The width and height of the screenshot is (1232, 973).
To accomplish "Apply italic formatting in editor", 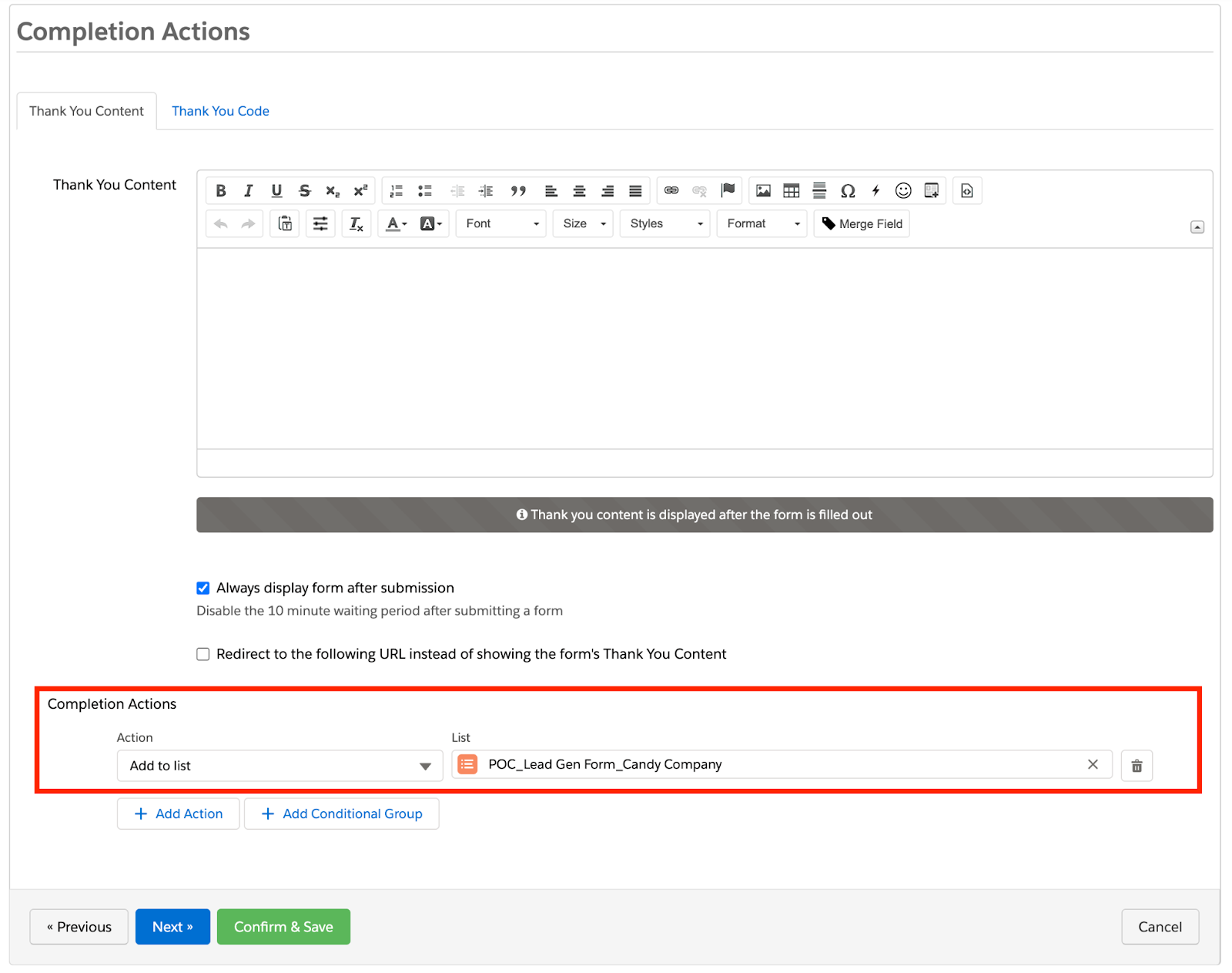I will (x=248, y=190).
